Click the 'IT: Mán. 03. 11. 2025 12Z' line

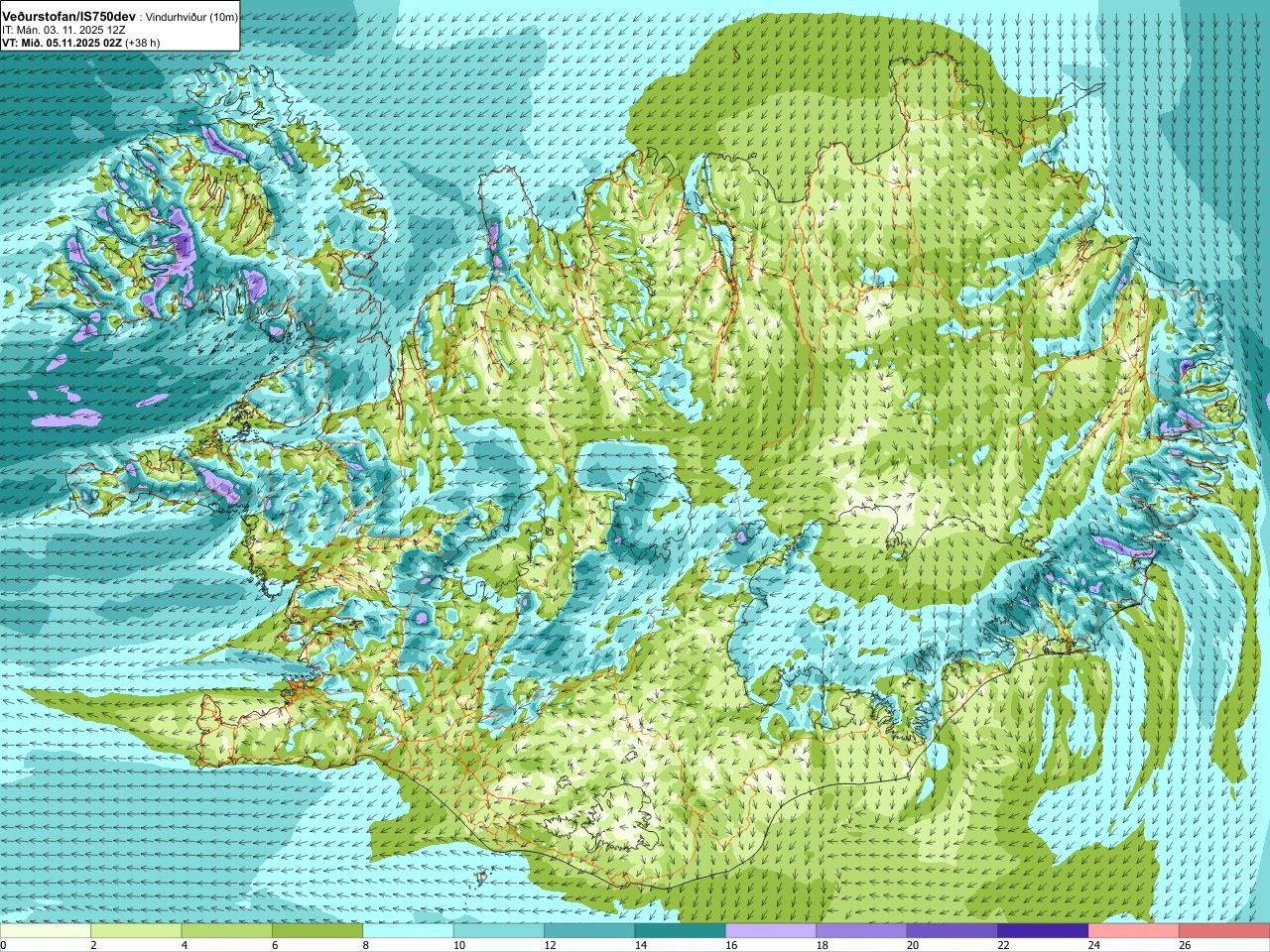click(x=63, y=30)
